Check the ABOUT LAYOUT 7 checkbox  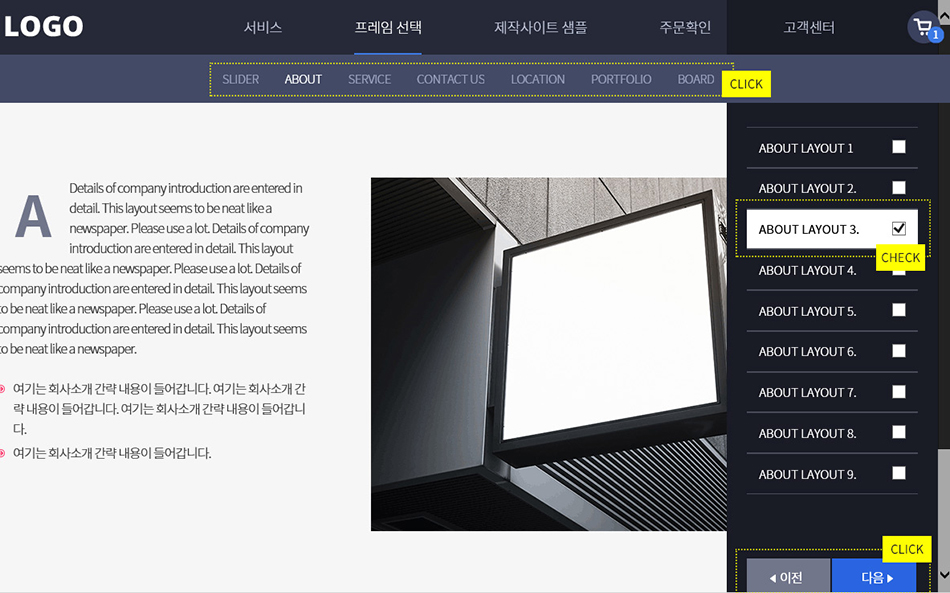899,392
